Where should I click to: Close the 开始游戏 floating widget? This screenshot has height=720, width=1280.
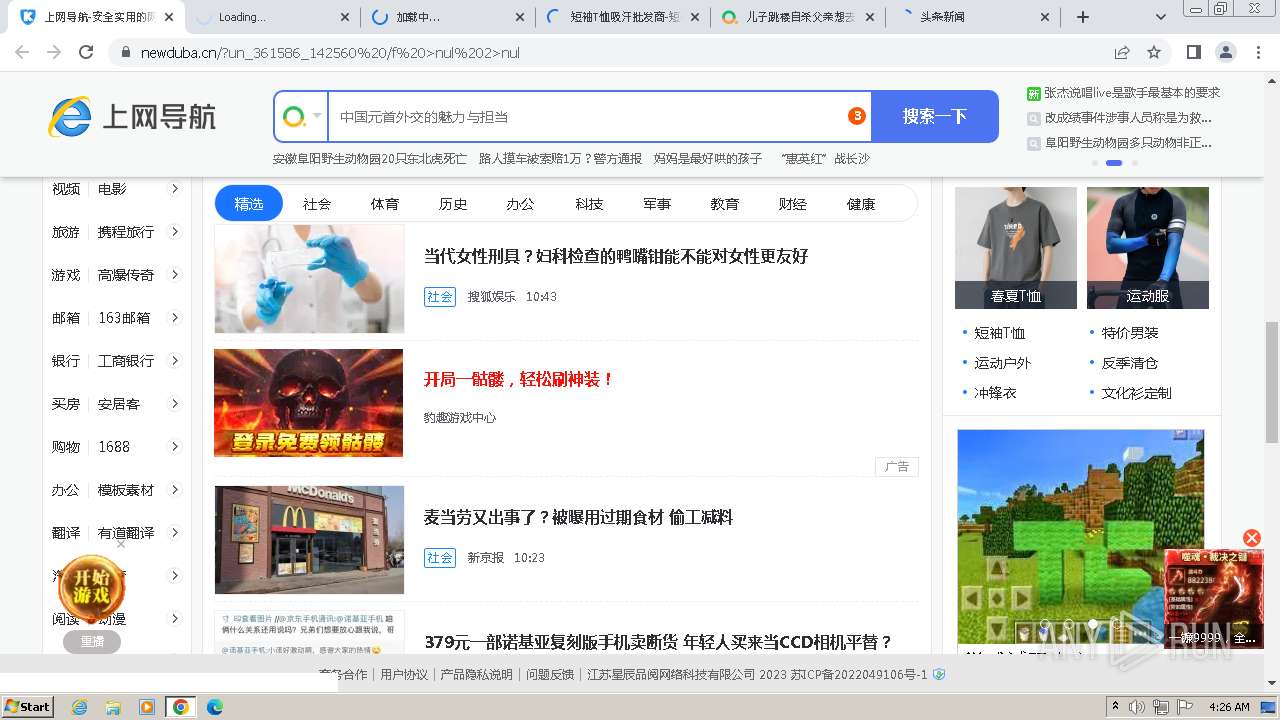click(x=121, y=544)
